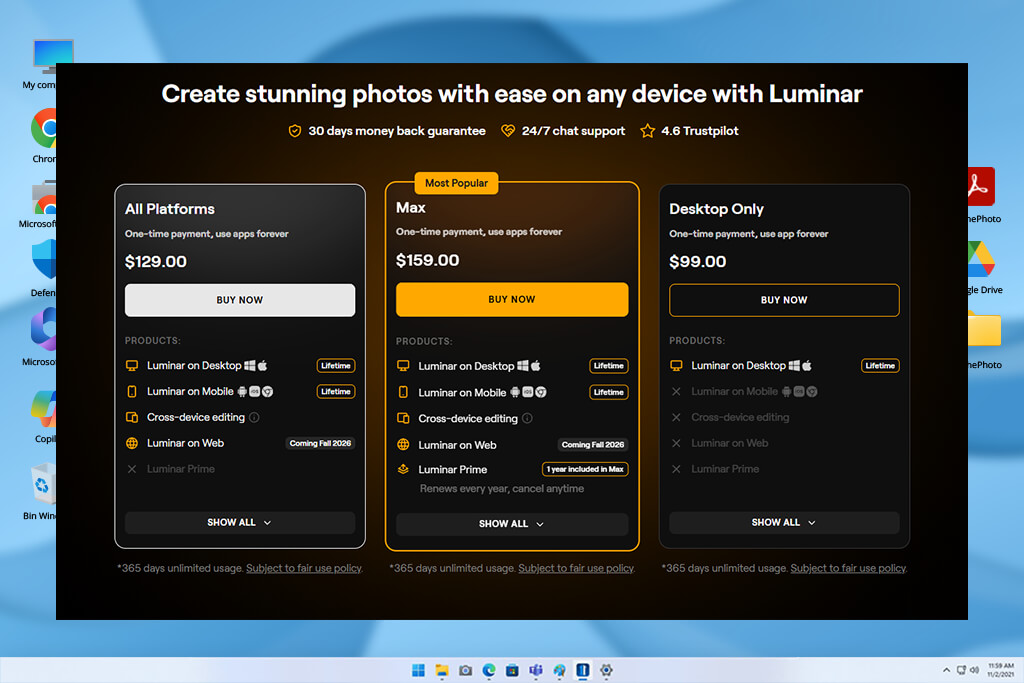Select the Adobe PDF desktop icon
Viewport: 1024px width, 683px height.
tap(984, 195)
